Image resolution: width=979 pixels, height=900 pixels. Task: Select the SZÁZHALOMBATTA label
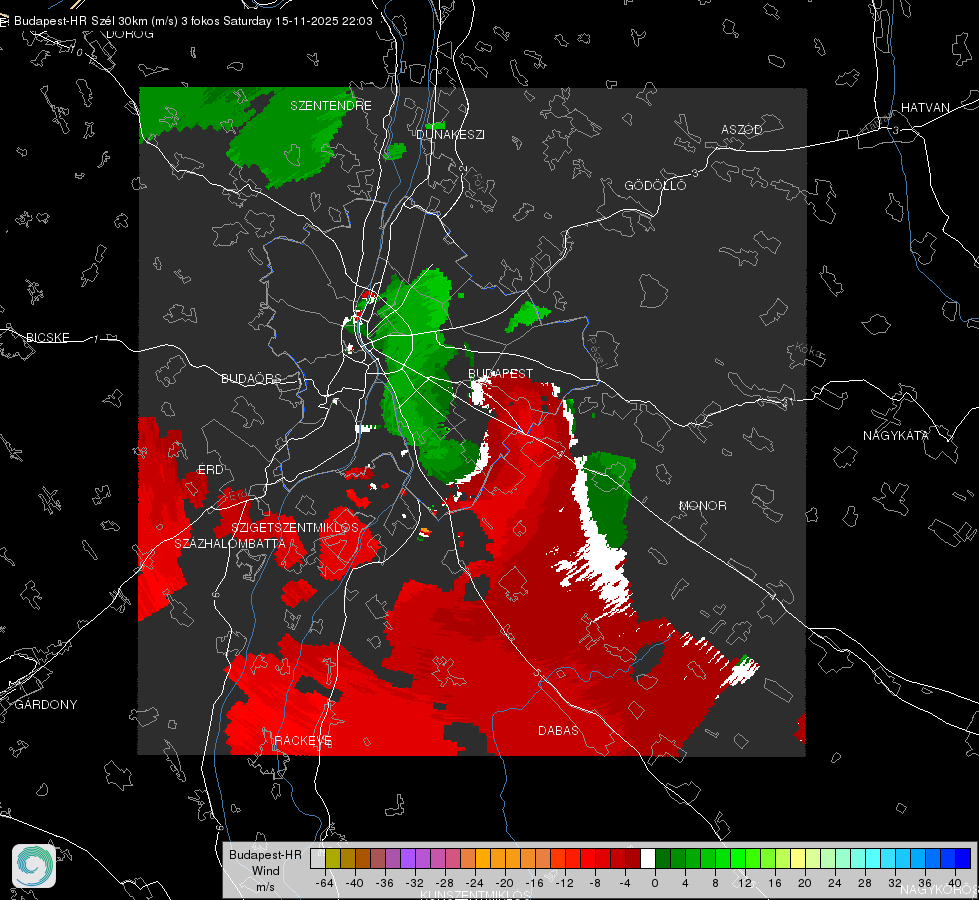(230, 543)
